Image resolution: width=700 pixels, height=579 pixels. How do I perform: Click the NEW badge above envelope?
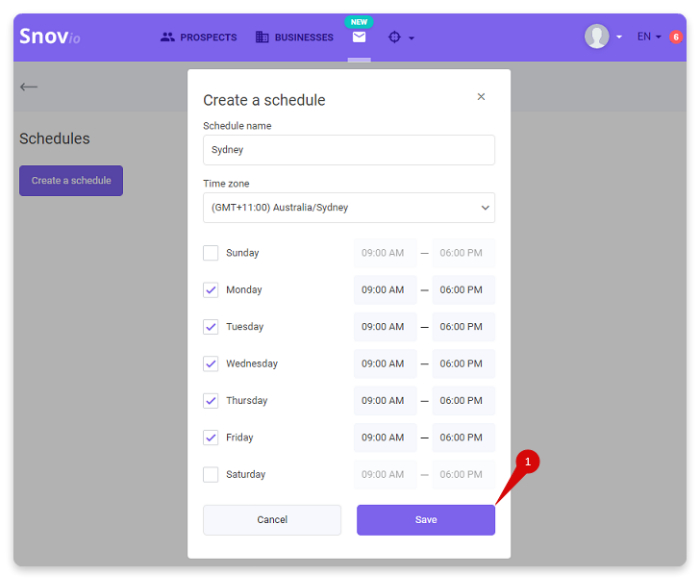click(359, 21)
